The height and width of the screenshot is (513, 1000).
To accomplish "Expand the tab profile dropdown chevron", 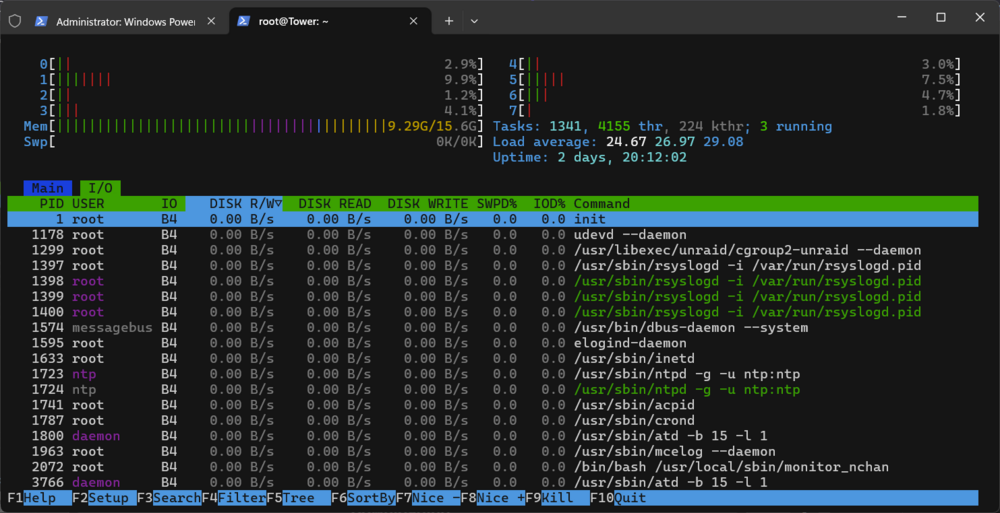I will pos(474,21).
